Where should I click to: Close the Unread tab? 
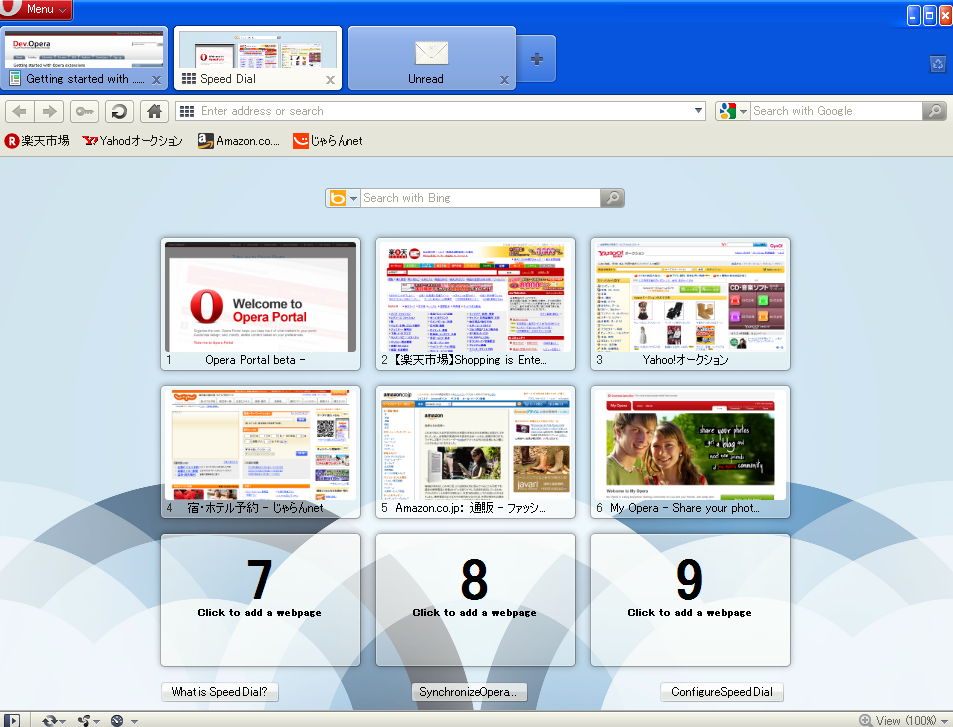(504, 80)
